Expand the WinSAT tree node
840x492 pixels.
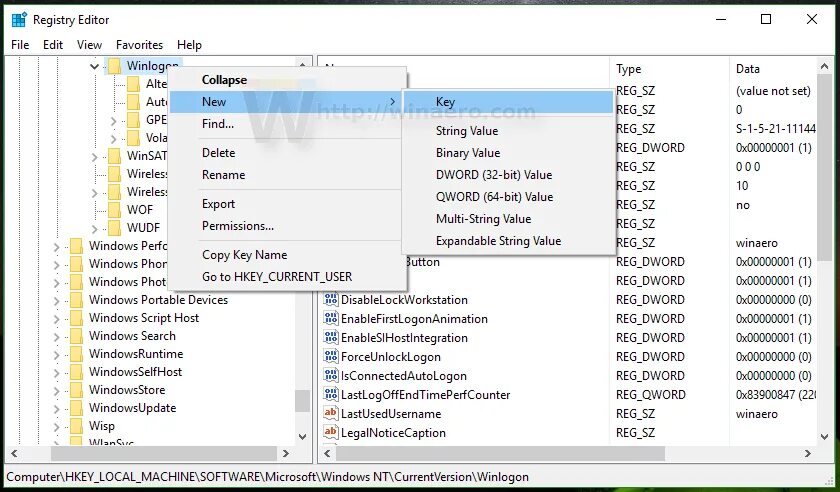click(x=94, y=156)
